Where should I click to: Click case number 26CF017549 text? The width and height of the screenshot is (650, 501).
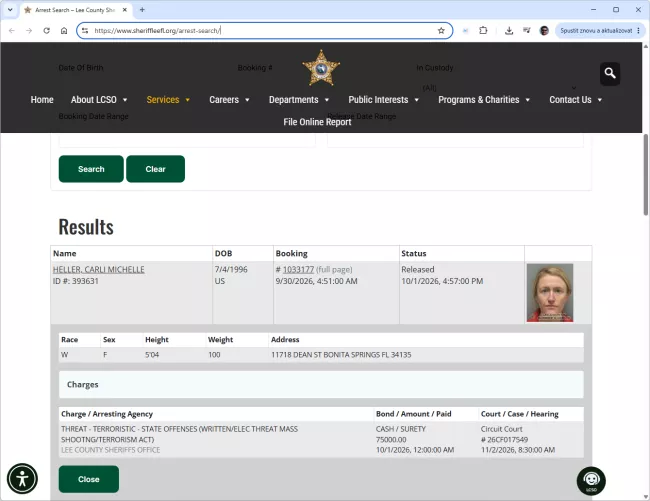pyautogui.click(x=504, y=440)
